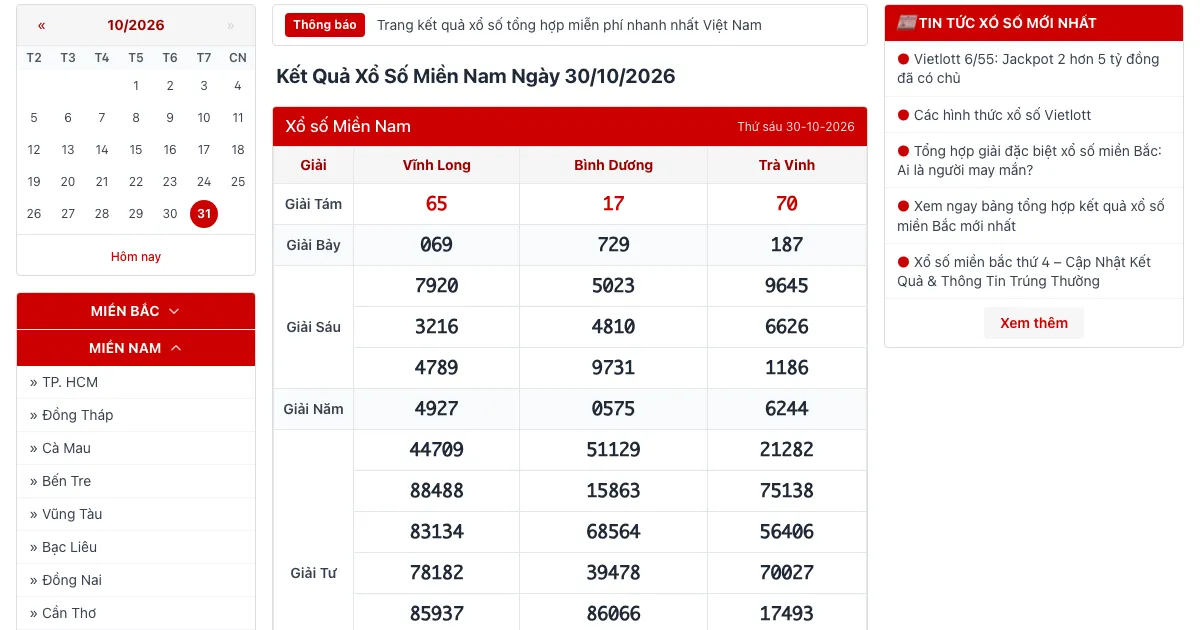Screen dimensions: 1200x630
Task: Pick calendar date 30
Action: (x=170, y=214)
